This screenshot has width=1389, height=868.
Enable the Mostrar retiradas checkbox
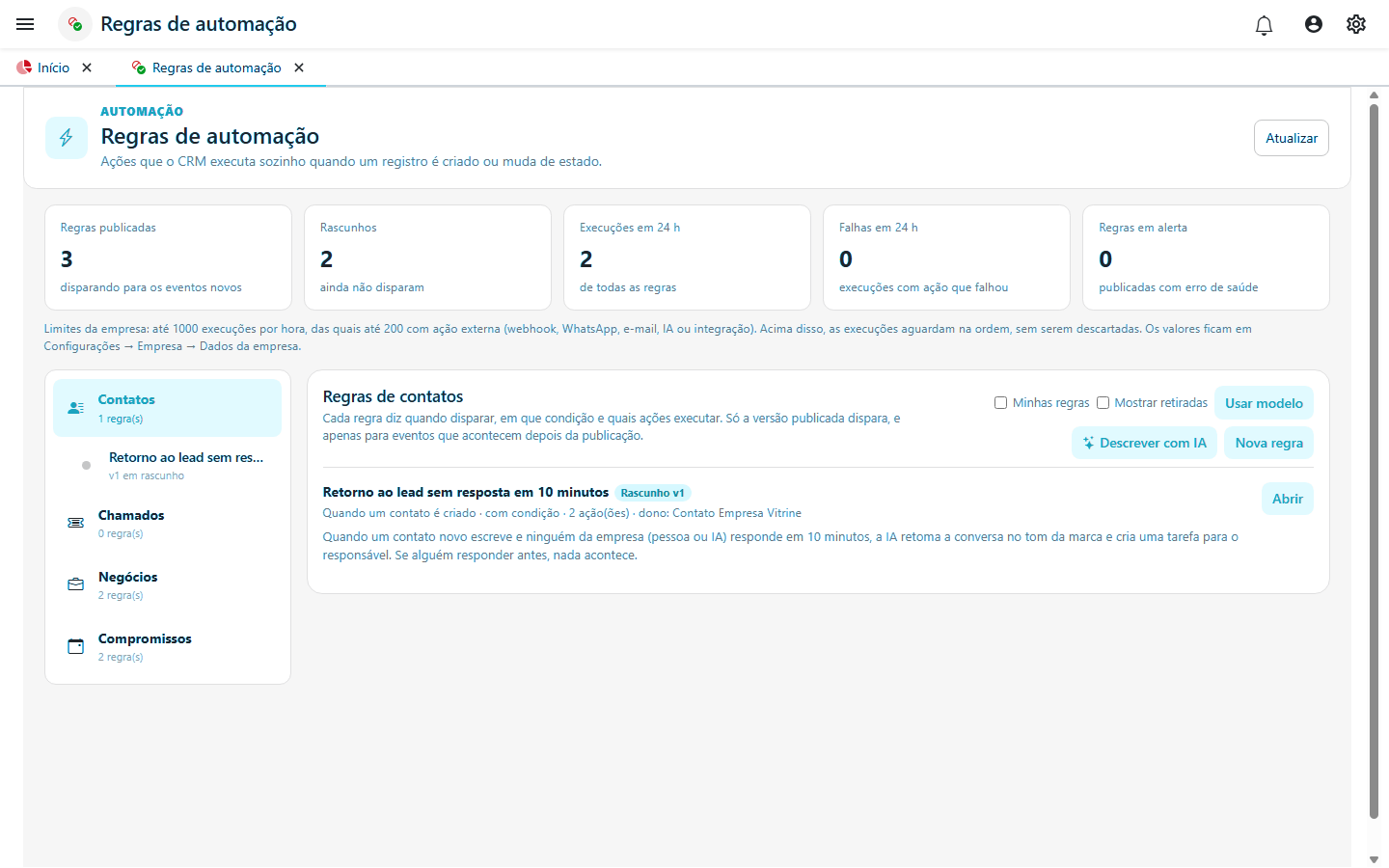(x=1103, y=403)
